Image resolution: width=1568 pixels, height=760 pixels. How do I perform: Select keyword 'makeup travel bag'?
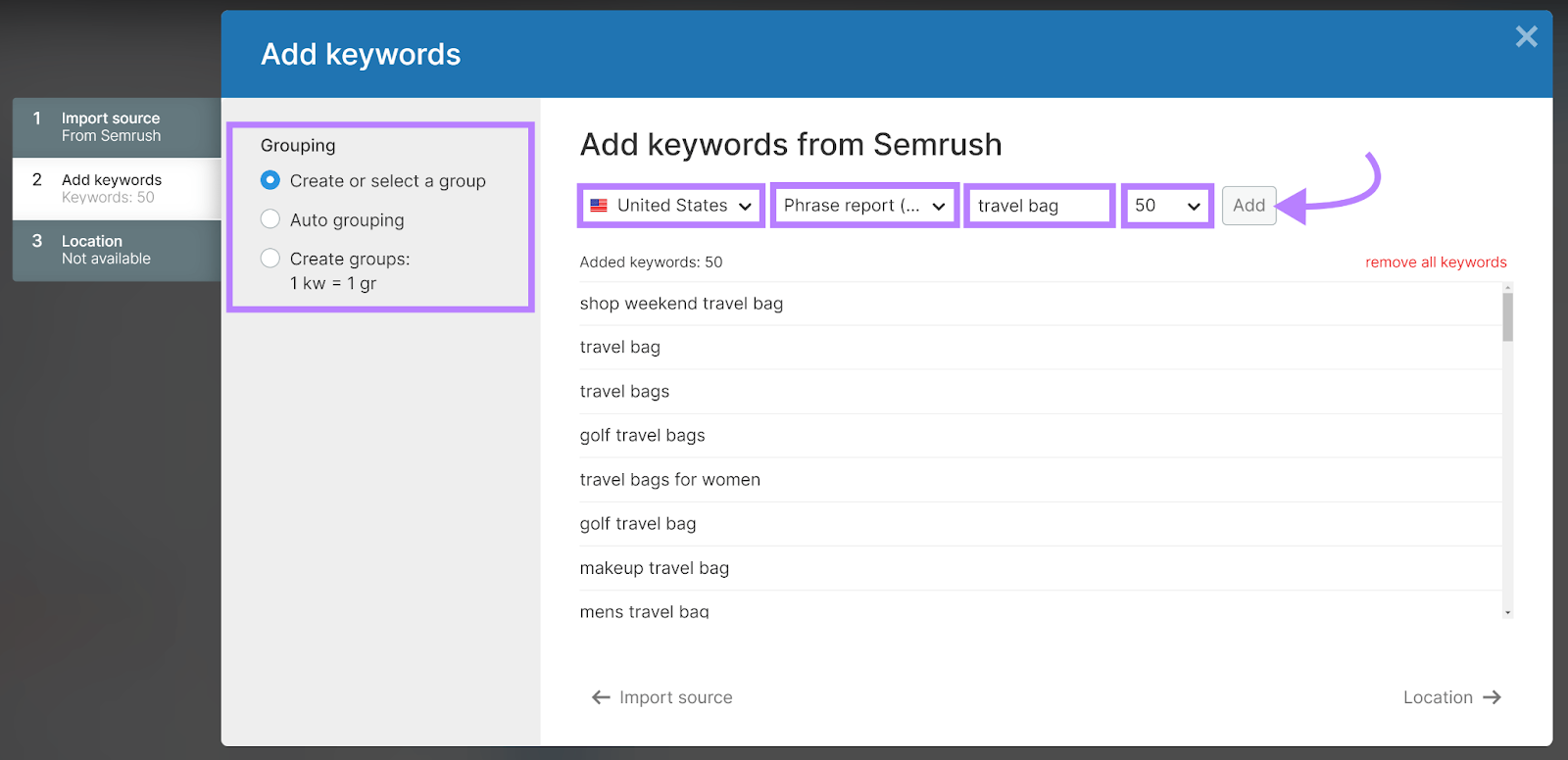1041,568
